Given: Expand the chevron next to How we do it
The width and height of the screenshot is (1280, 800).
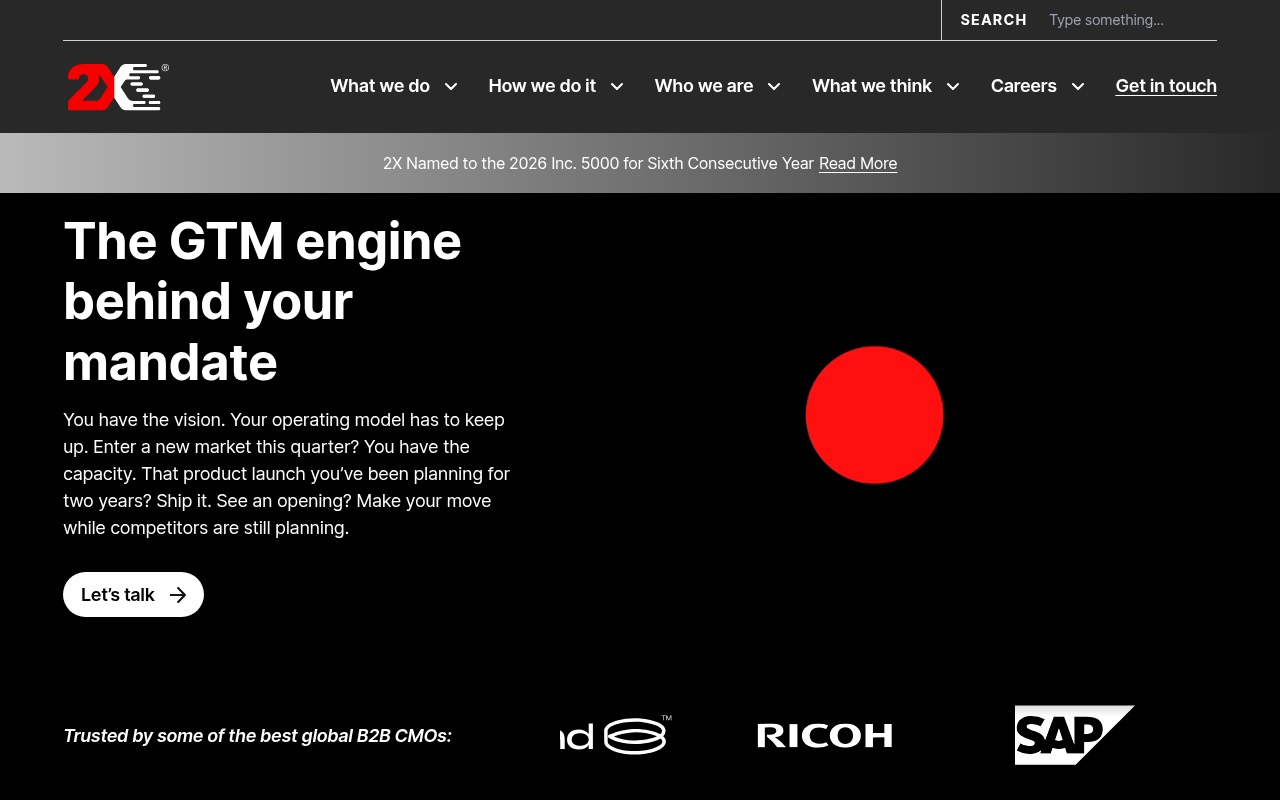Looking at the screenshot, I should [617, 86].
